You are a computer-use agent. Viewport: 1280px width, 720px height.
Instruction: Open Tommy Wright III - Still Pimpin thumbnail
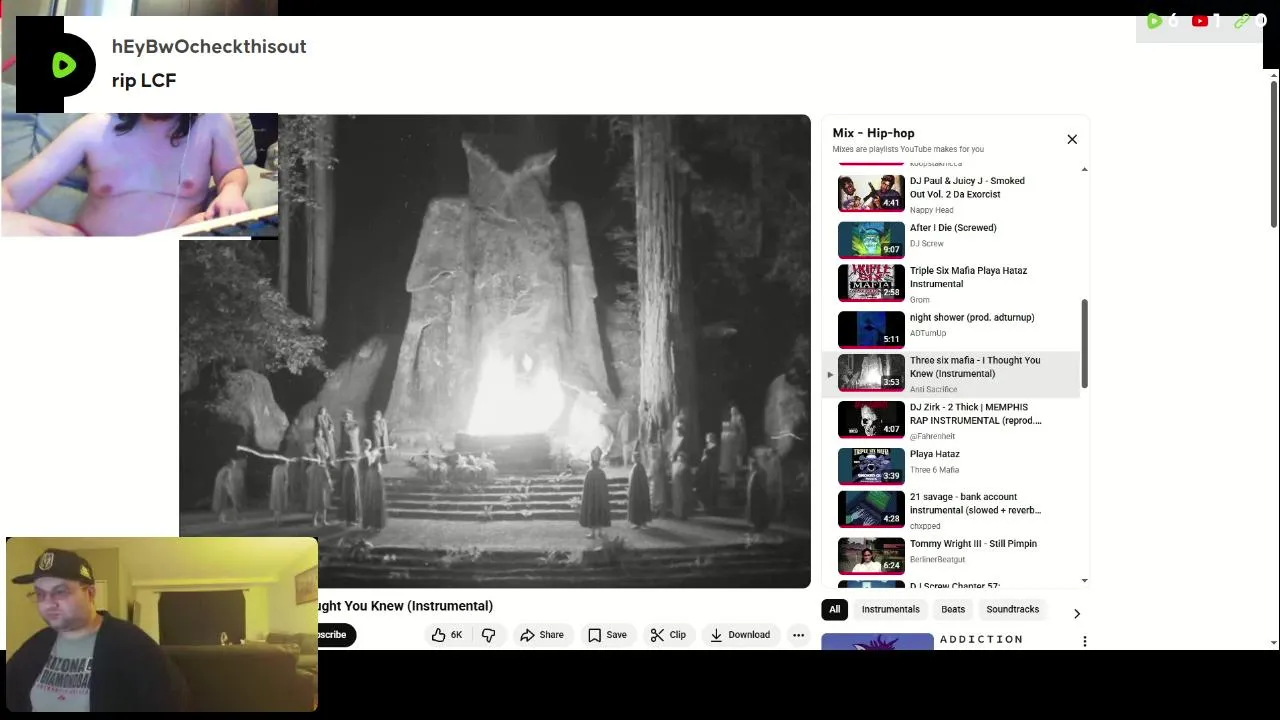(871, 556)
